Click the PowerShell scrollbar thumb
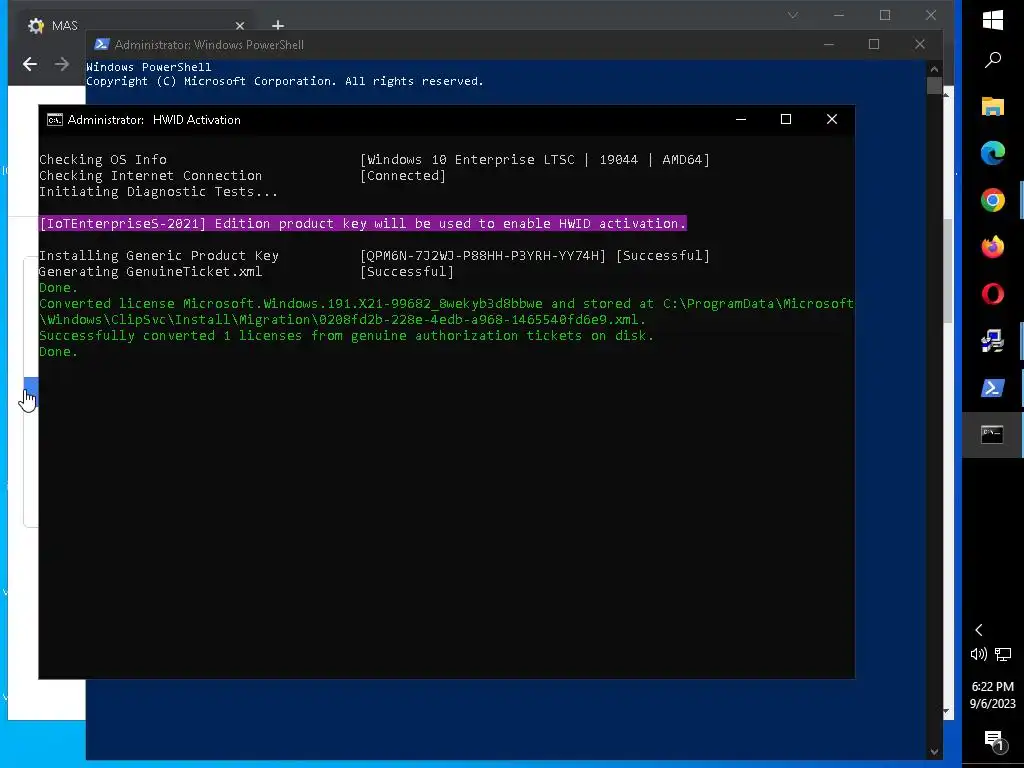The image size is (1024, 768). pyautogui.click(x=934, y=86)
